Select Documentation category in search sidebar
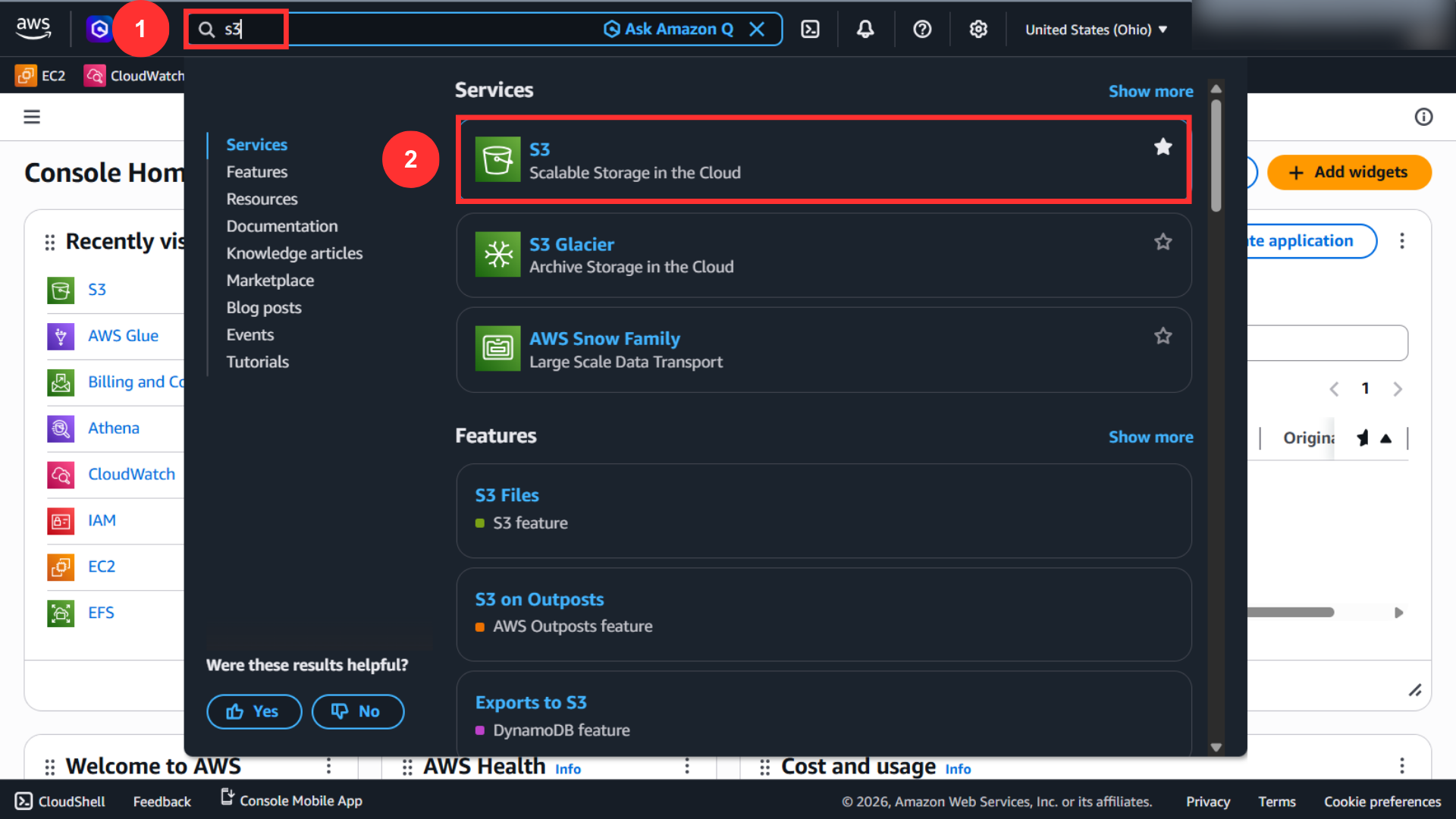Viewport: 1456px width, 819px height. [x=281, y=226]
